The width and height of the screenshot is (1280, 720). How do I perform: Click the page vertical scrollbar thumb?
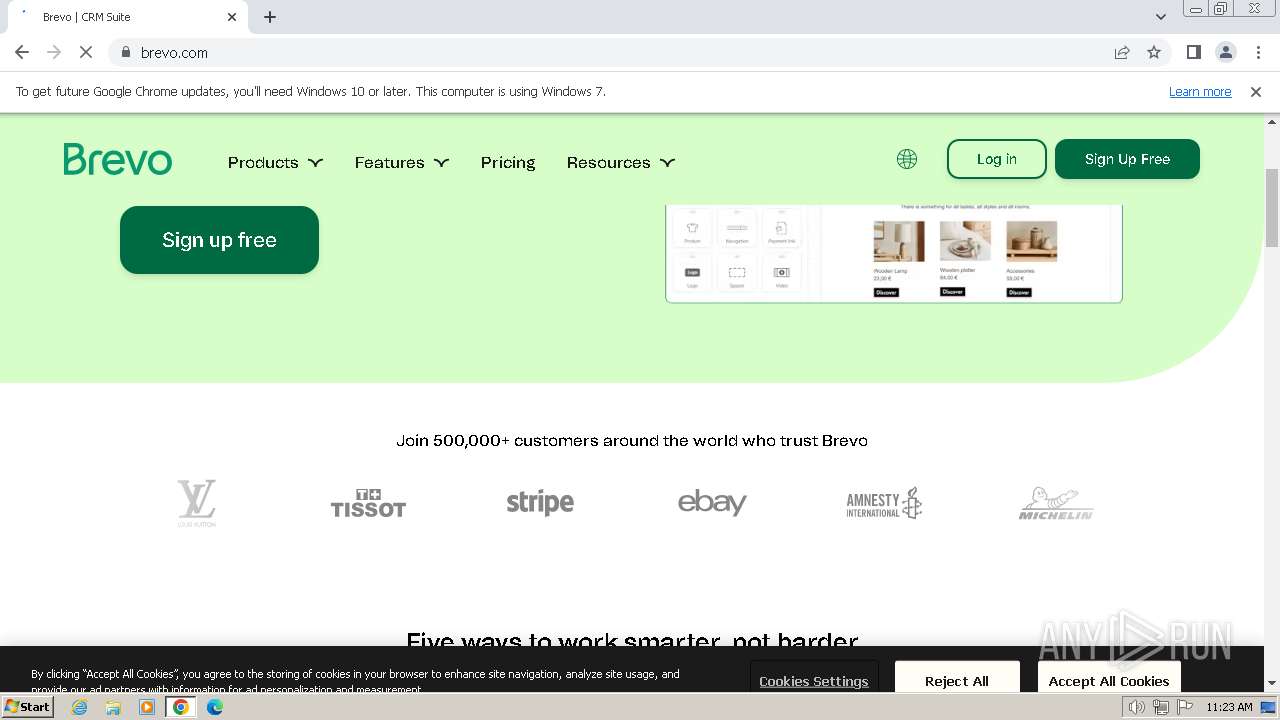tap(1272, 208)
